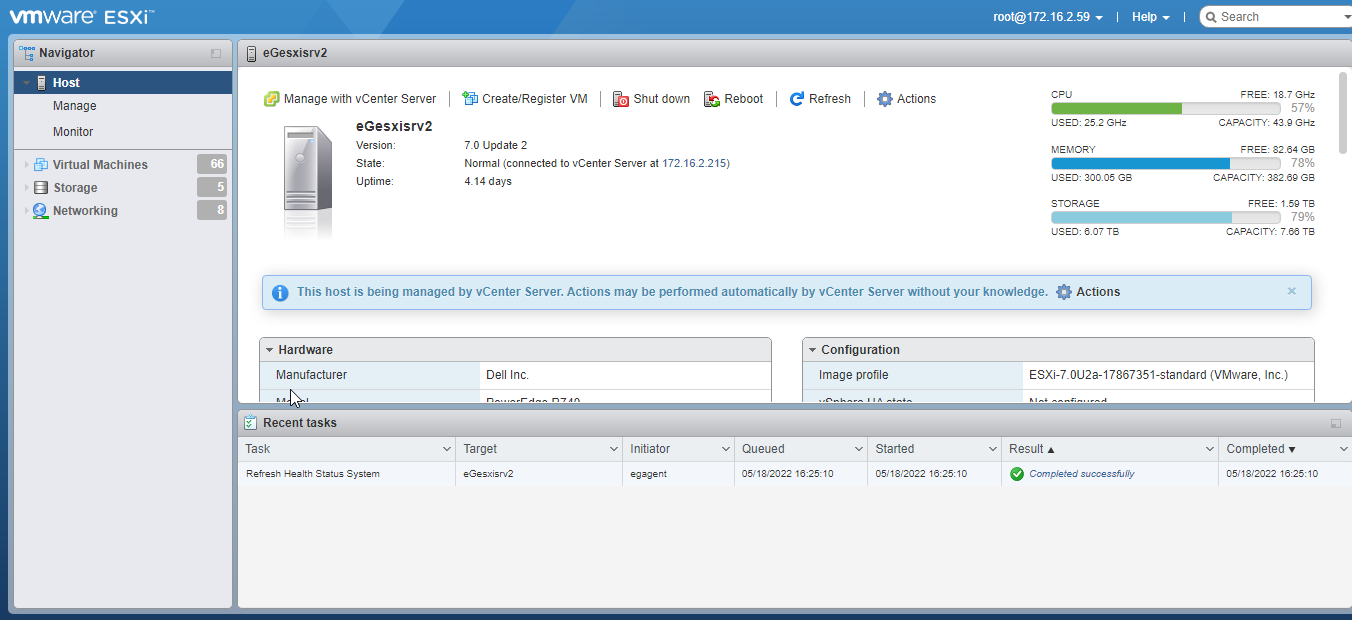Open the Started column dropdown arrow
1352x625 pixels.
[992, 450]
